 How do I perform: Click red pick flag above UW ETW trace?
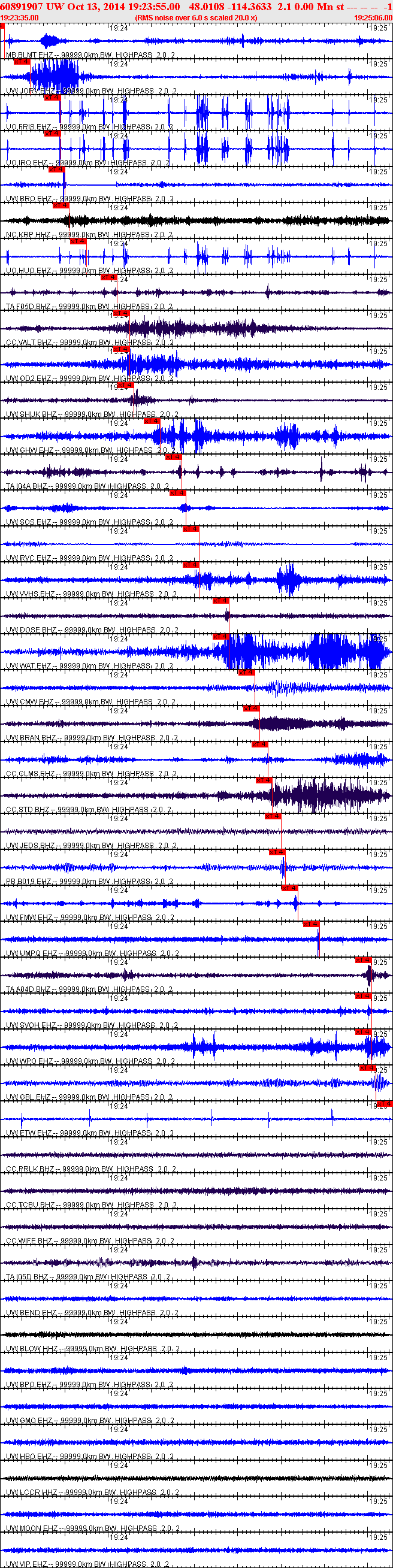pyautogui.click(x=385, y=1103)
